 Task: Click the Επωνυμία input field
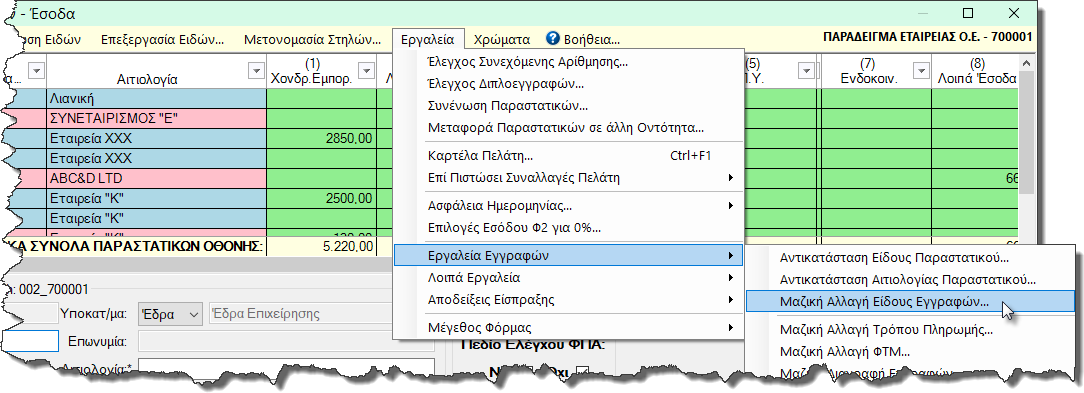click(287, 342)
